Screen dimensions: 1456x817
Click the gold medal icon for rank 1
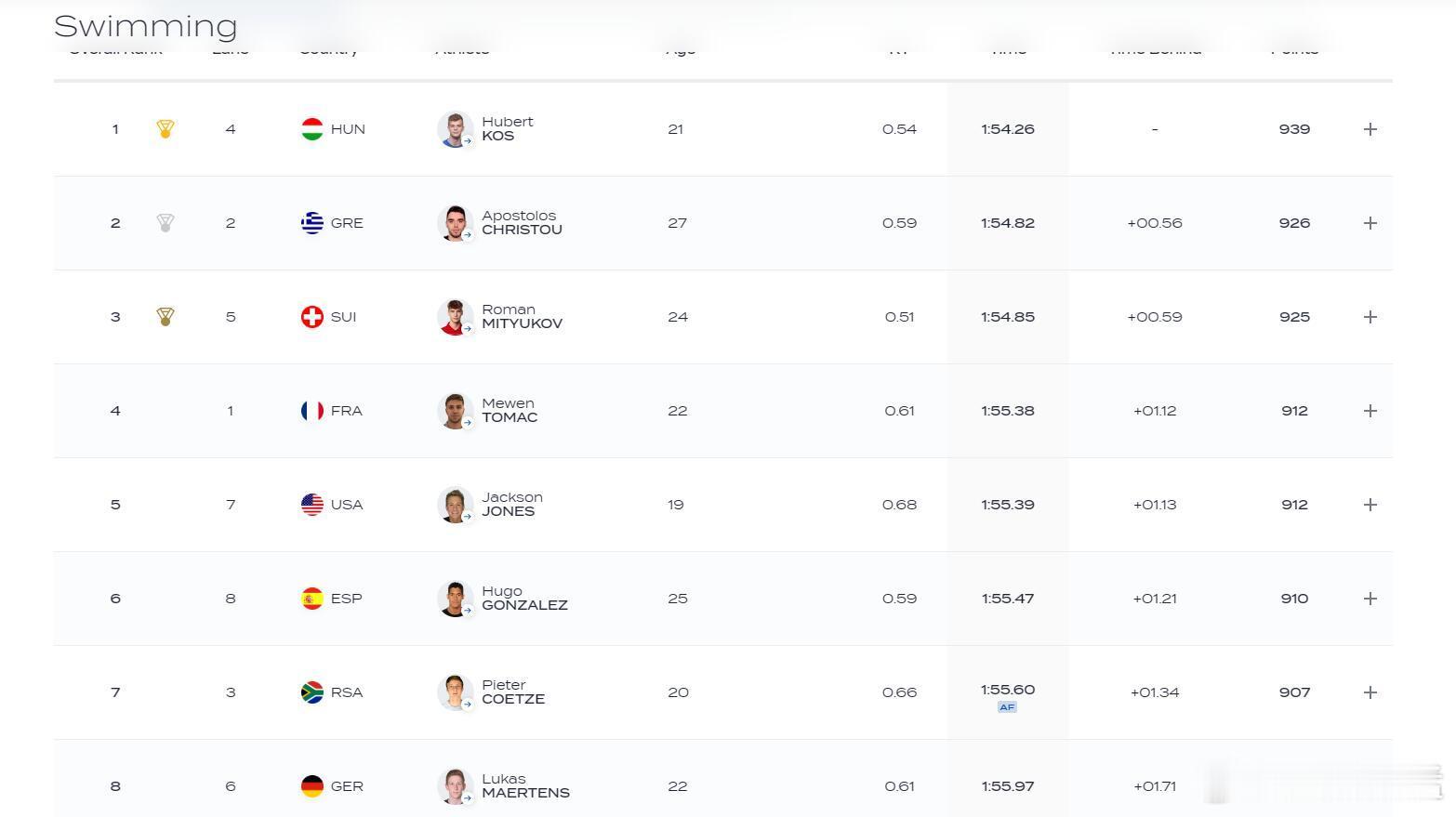165,129
